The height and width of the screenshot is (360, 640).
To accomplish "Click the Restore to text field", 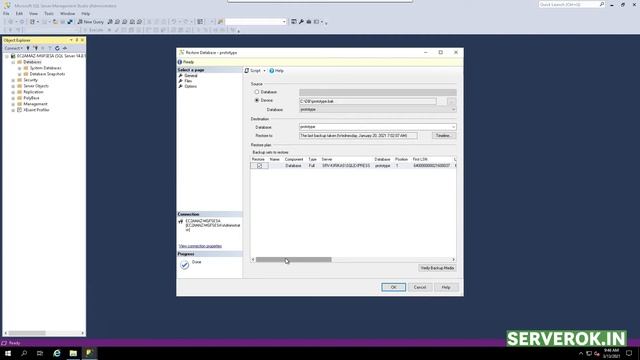I will click(x=358, y=136).
